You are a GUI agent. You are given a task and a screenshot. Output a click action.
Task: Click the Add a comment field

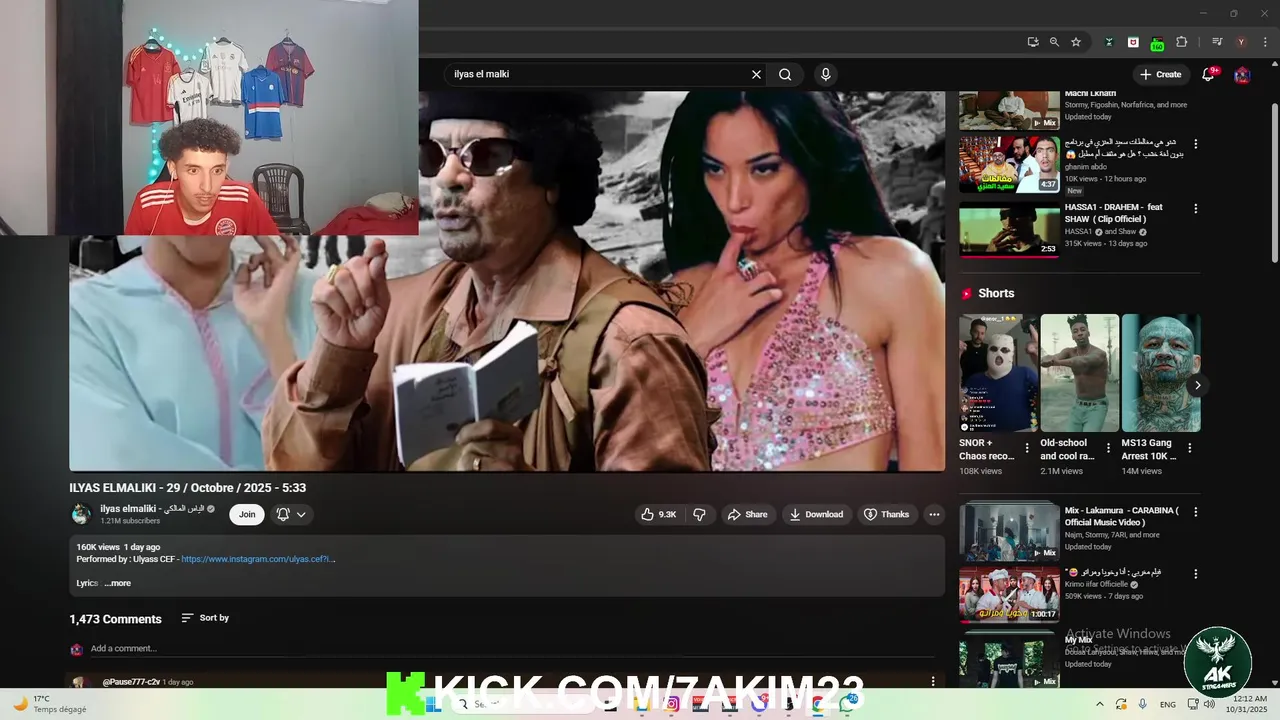point(512,648)
